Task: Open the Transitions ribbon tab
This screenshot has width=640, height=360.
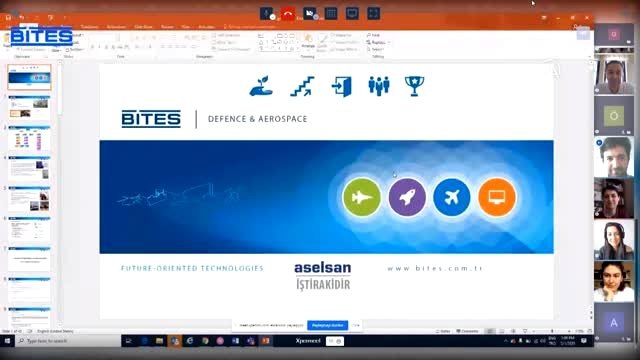Action: [89, 27]
